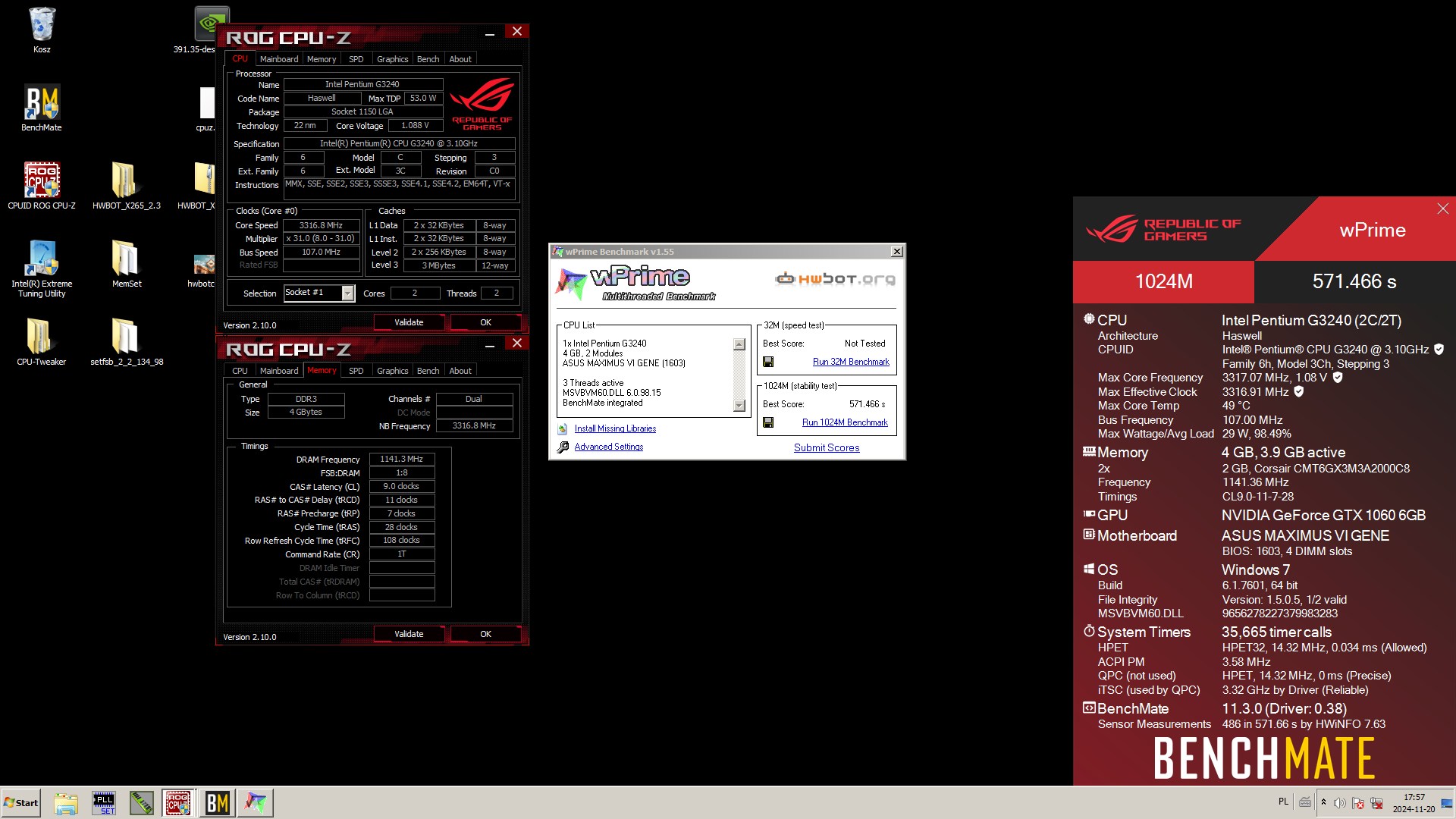1456x819 pixels.
Task: Close the BenchMate result panel
Action: [x=1442, y=209]
